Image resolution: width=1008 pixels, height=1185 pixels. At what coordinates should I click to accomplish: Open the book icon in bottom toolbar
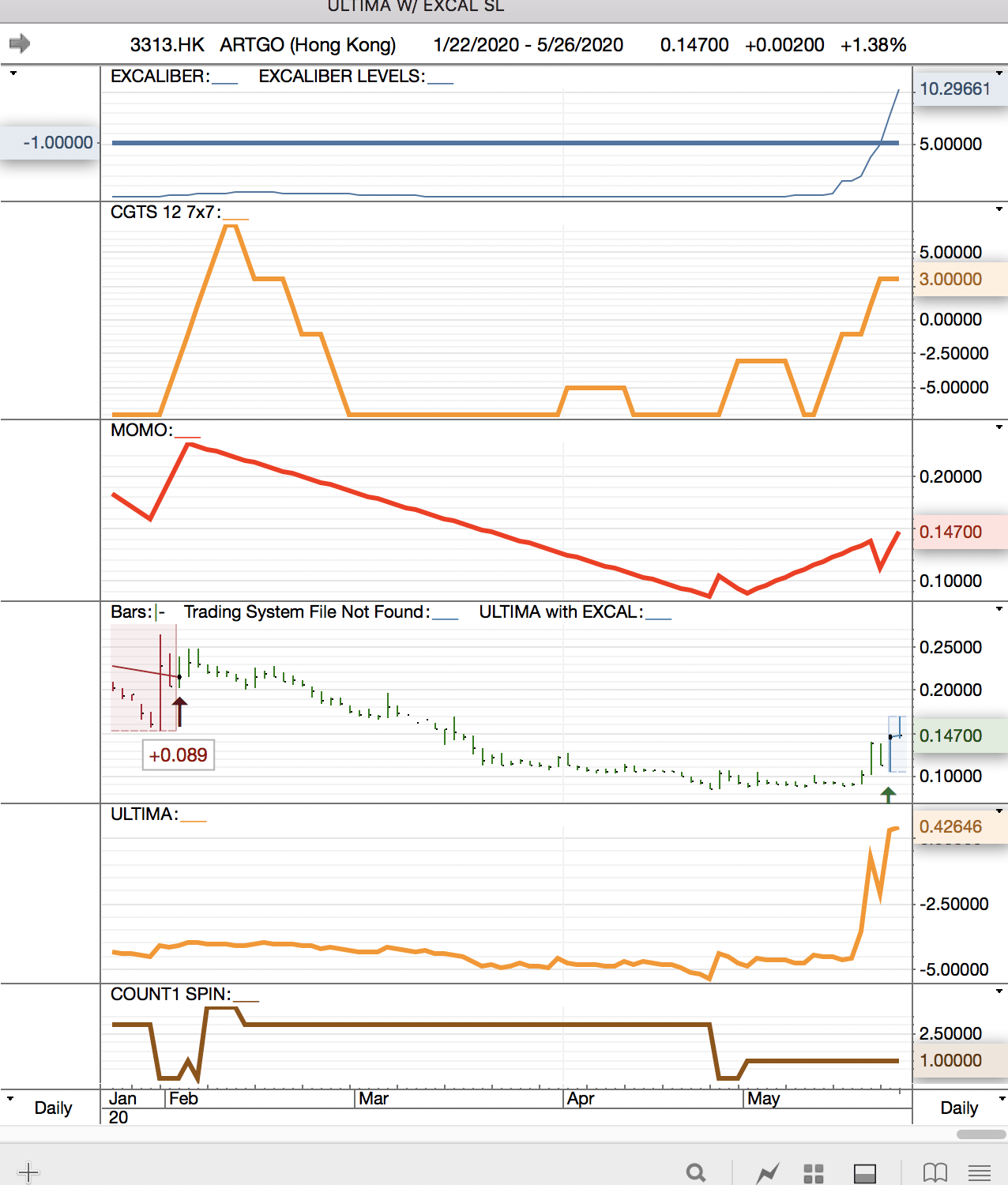(x=935, y=1172)
